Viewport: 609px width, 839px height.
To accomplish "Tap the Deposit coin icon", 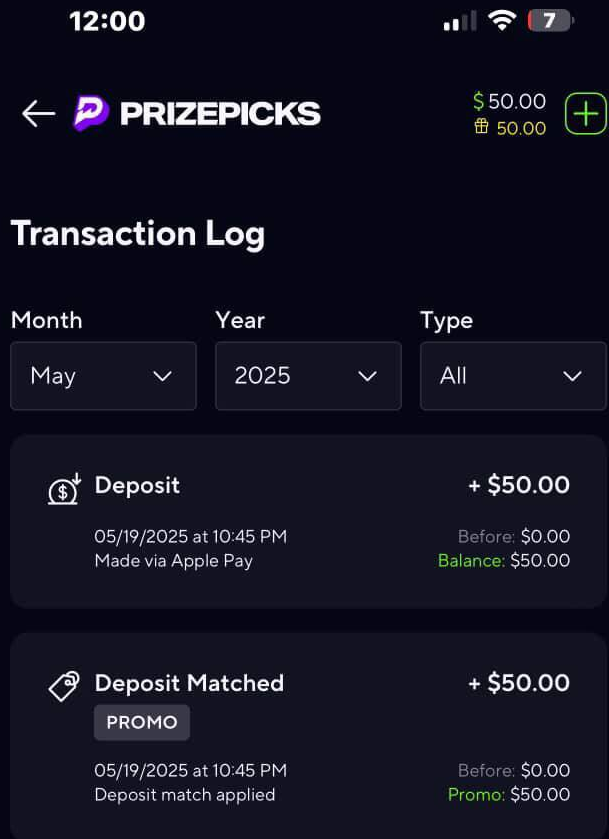I will (x=64, y=489).
